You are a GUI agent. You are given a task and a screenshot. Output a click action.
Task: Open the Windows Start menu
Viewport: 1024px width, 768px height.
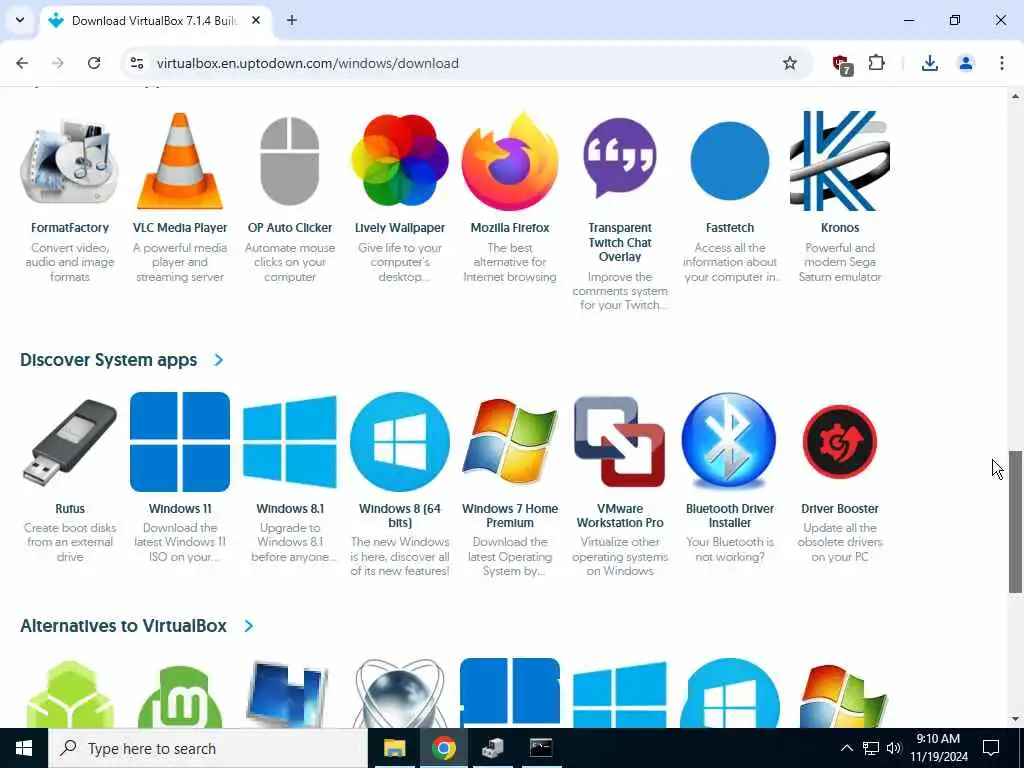tap(24, 748)
